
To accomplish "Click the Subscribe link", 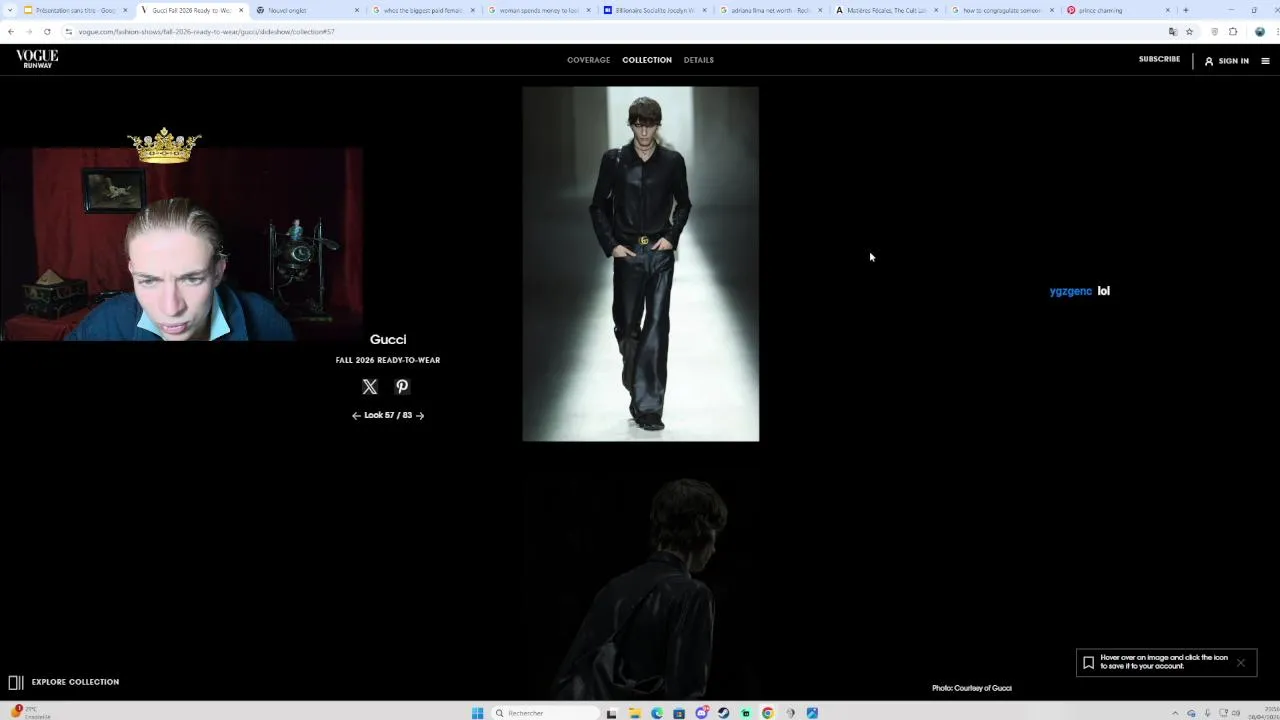I will coord(1159,59).
